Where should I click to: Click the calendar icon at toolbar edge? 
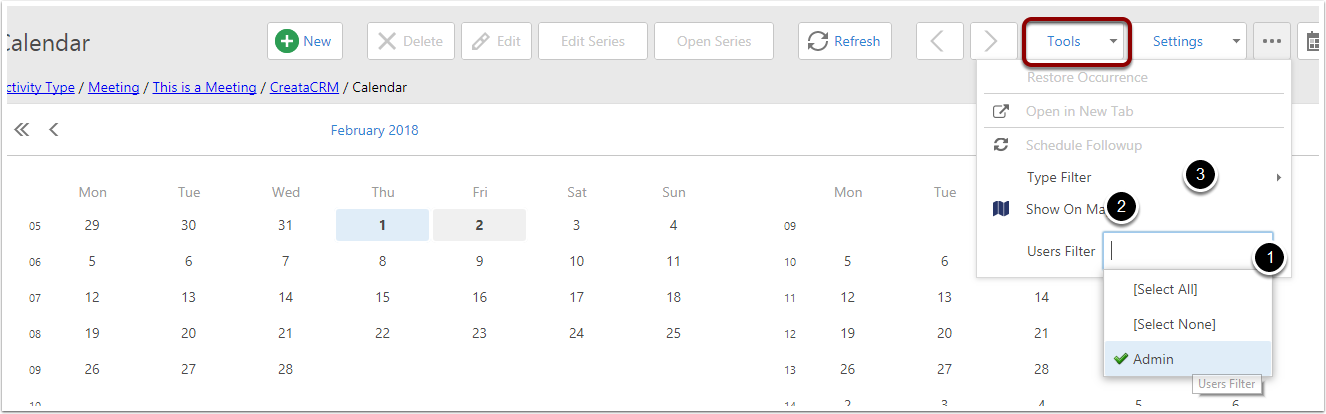pos(1313,41)
